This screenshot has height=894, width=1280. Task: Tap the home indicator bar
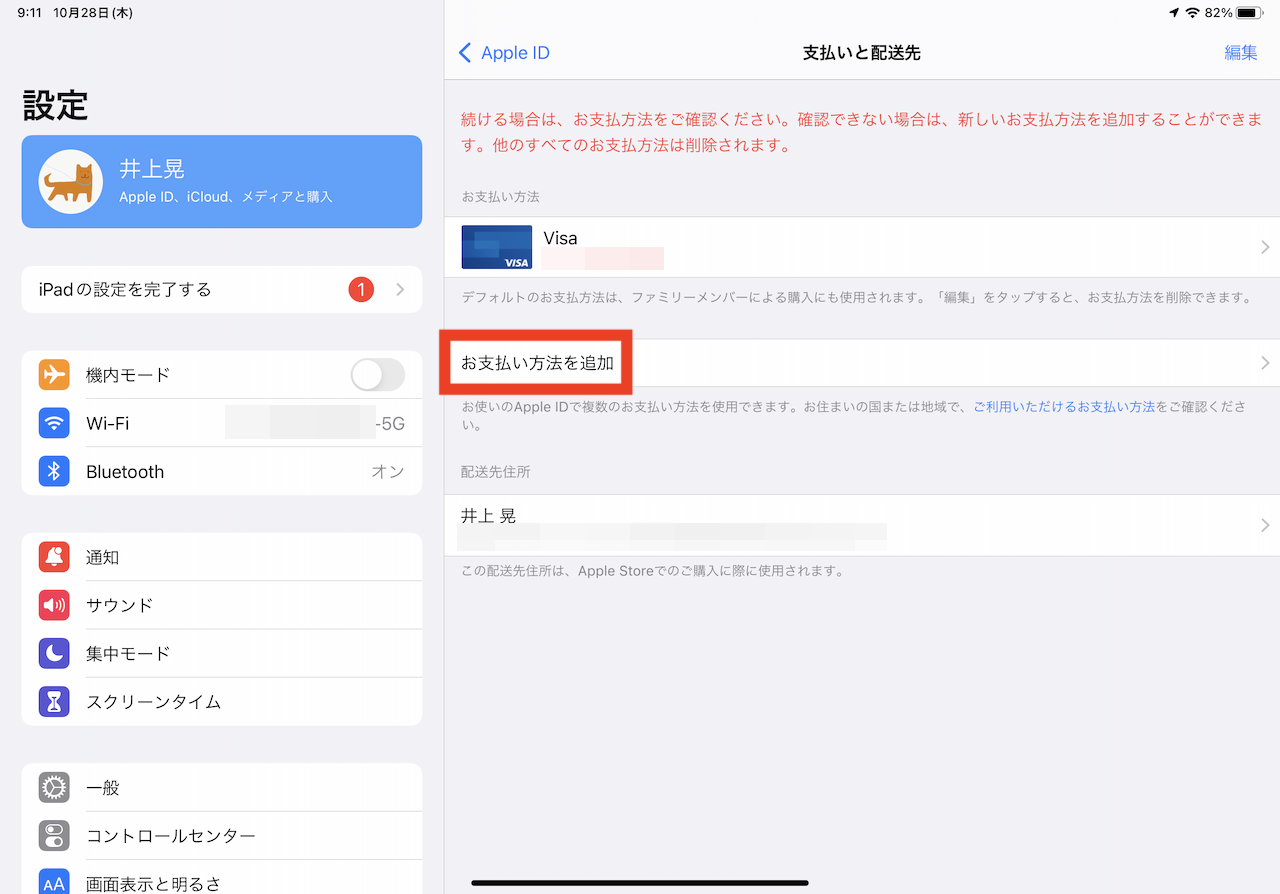(640, 883)
